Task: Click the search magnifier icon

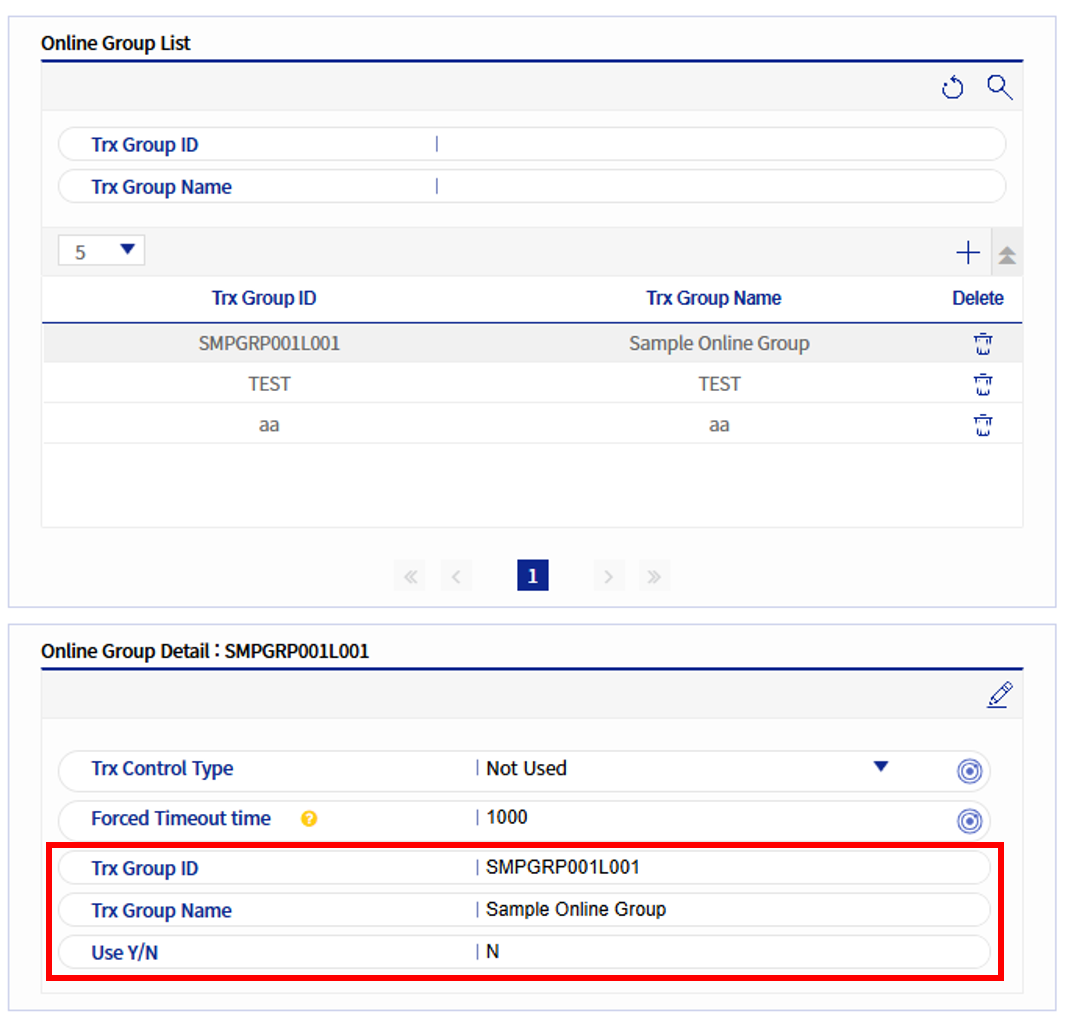Action: pos(999,88)
